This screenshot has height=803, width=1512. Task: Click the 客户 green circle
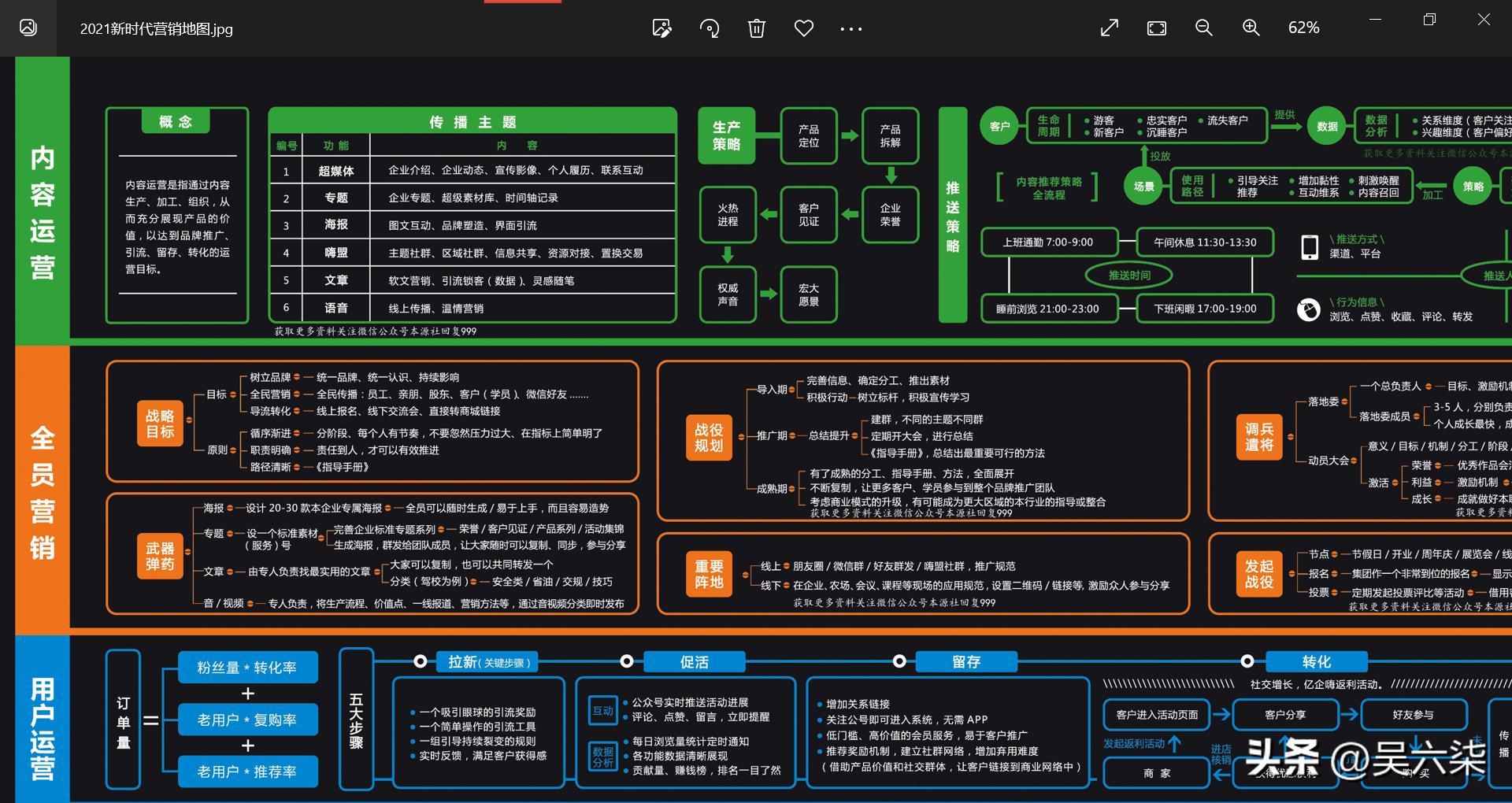999,126
